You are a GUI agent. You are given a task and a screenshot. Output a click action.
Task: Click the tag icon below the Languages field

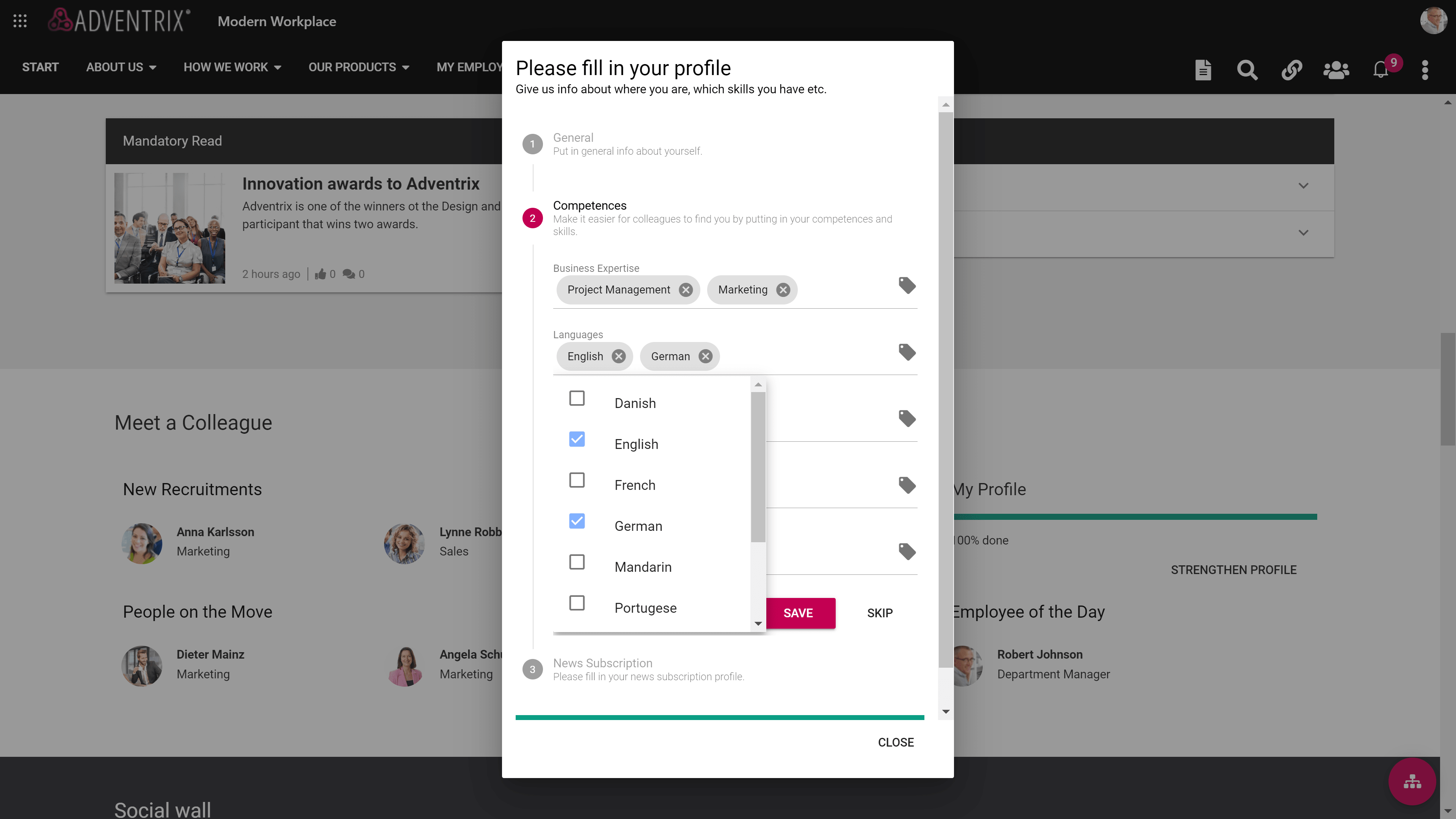(907, 418)
